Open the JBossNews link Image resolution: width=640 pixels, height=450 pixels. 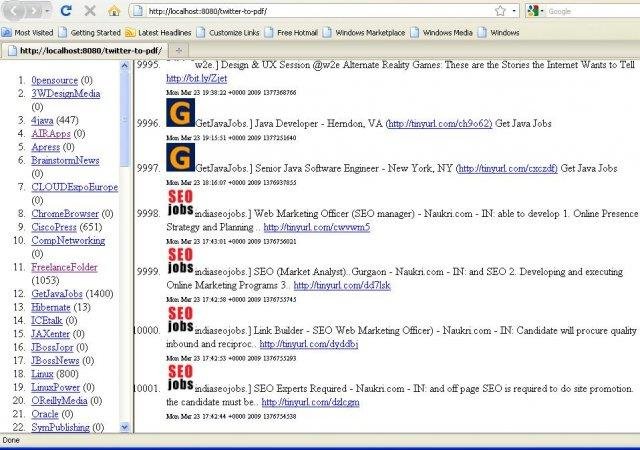(55, 361)
